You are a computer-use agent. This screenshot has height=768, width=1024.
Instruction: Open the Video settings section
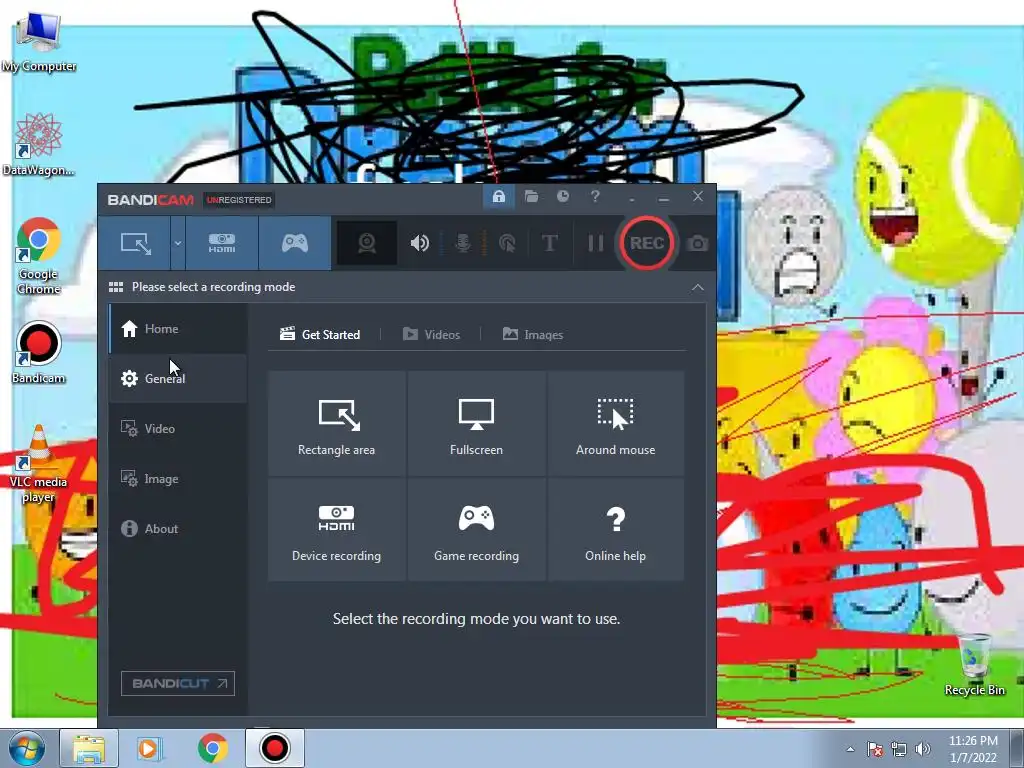pyautogui.click(x=178, y=429)
